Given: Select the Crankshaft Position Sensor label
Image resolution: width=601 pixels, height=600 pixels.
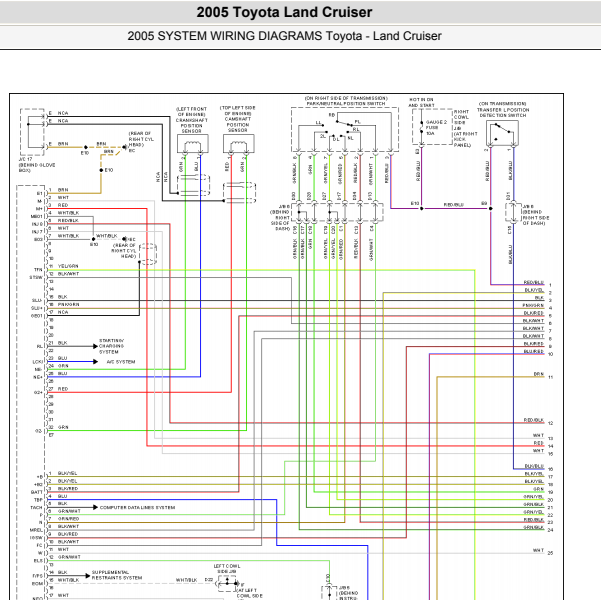Looking at the screenshot, I should click(x=191, y=120).
